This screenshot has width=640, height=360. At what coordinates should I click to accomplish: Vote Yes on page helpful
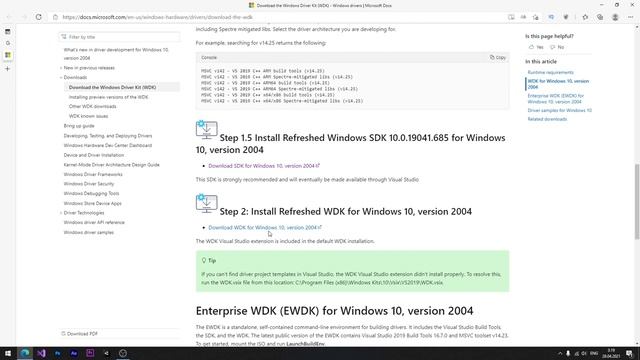point(536,47)
